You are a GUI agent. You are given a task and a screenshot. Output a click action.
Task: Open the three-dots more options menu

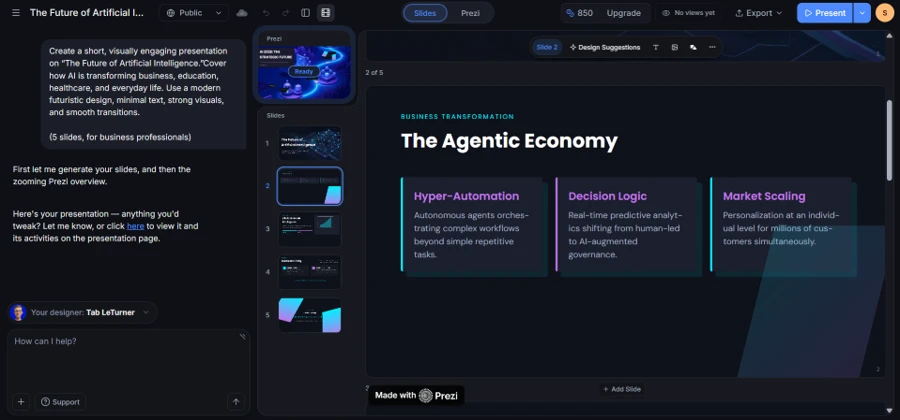point(712,47)
